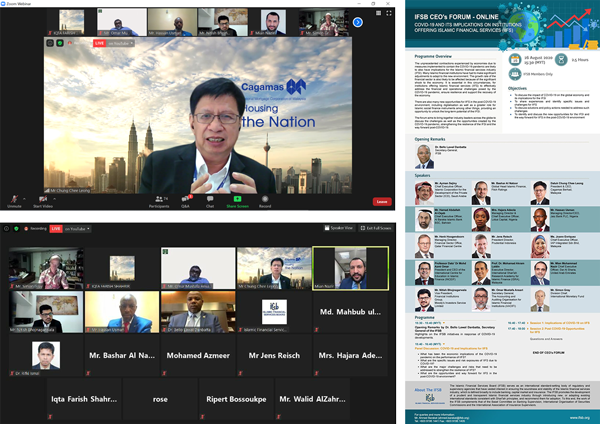600x424 pixels.
Task: Select the rose participant tile
Action: click(160, 399)
